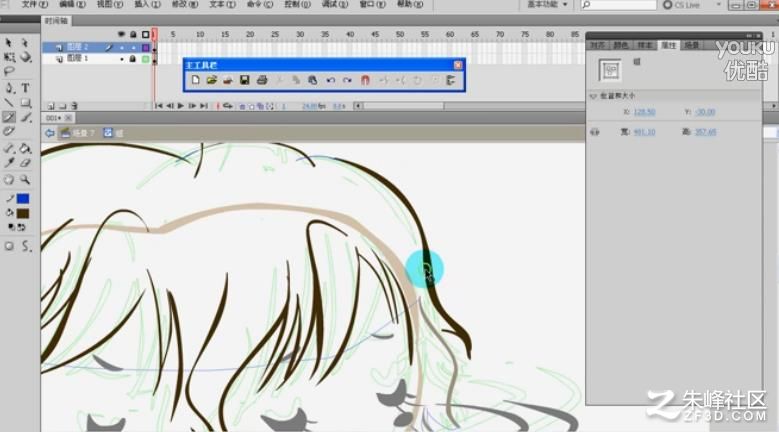This screenshot has width=779, height=432.
Task: Select the Selection arrow tool
Action: pyautogui.click(x=8, y=43)
